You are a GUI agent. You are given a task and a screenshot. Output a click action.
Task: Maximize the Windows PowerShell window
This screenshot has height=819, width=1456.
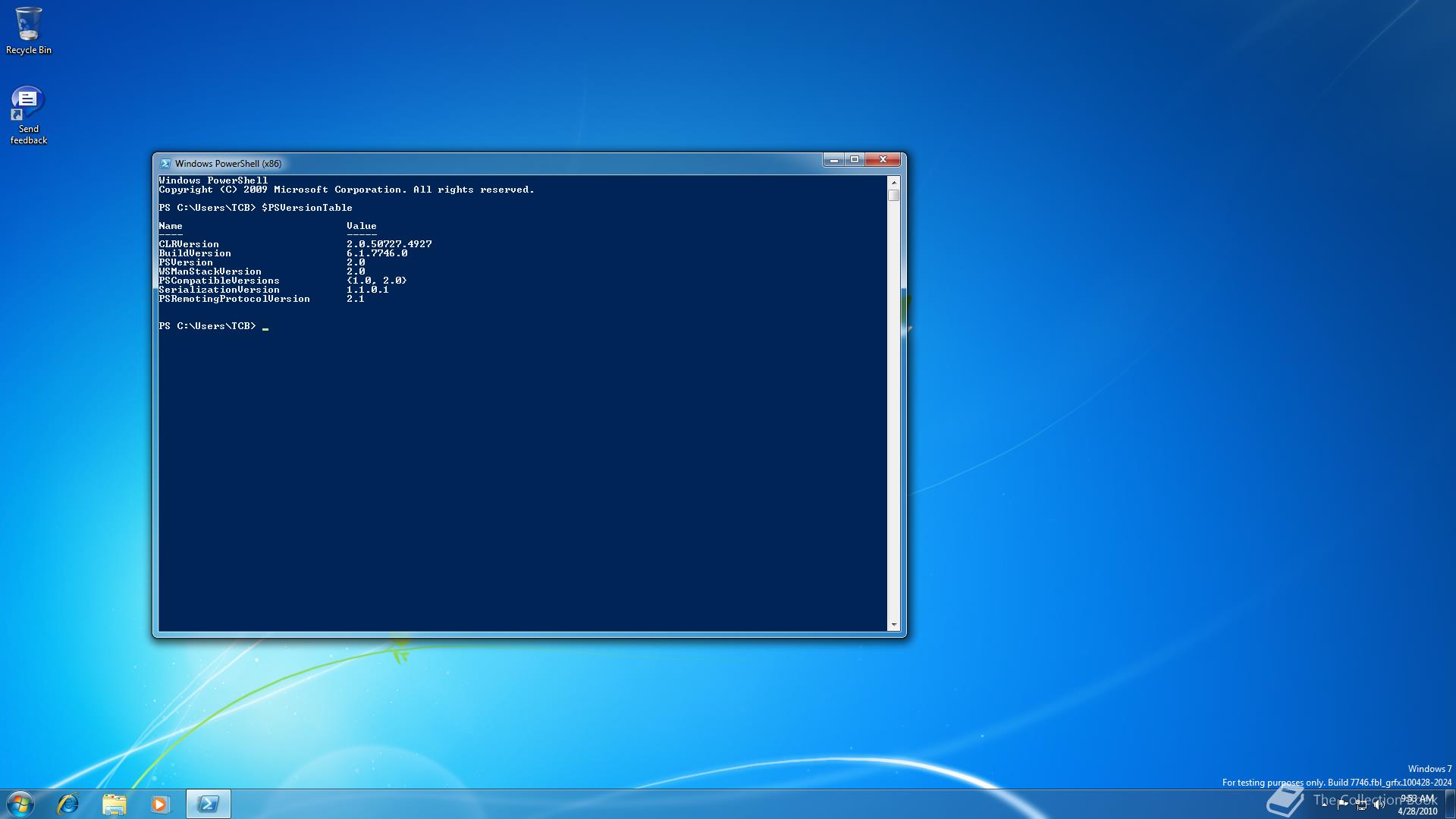855,159
